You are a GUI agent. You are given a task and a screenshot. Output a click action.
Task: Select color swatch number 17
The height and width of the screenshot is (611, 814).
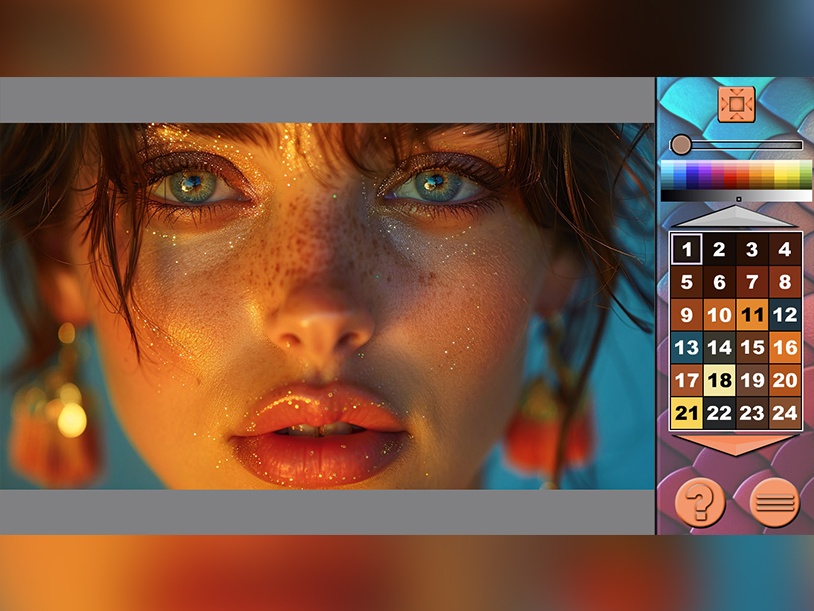(686, 380)
